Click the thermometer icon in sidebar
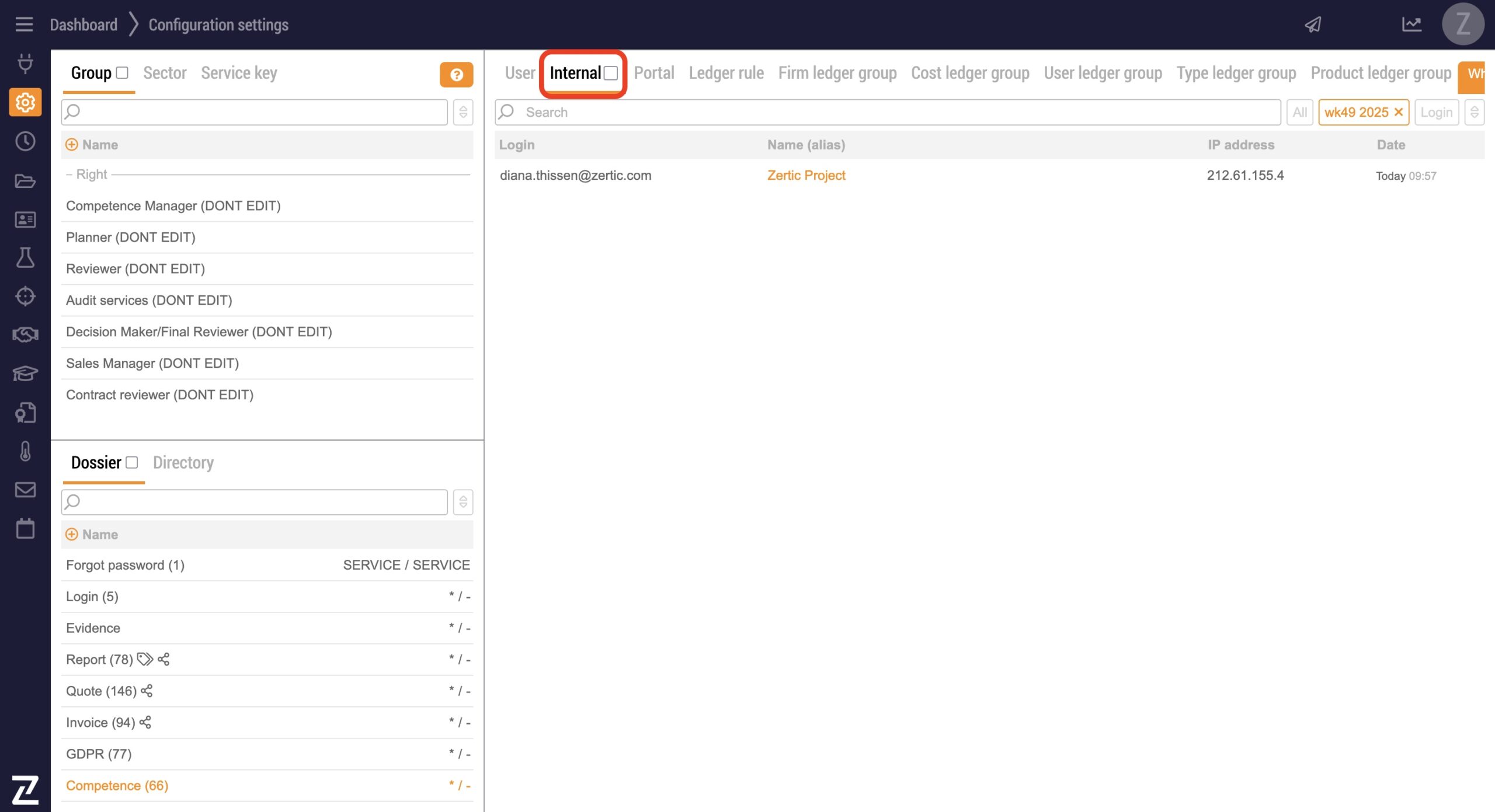Image resolution: width=1495 pixels, height=812 pixels. [25, 451]
